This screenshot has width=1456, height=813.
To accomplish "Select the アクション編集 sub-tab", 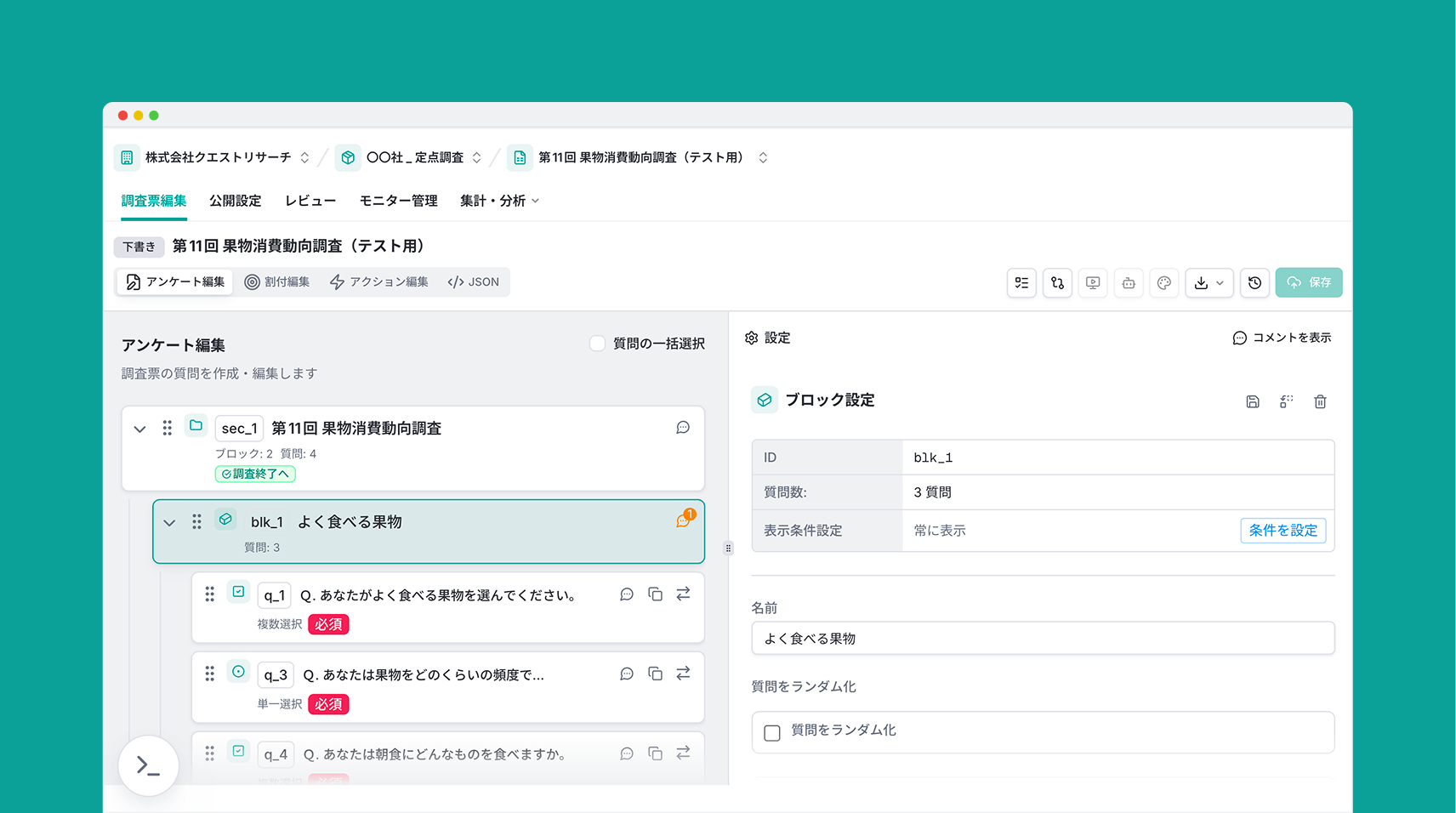I will click(379, 282).
